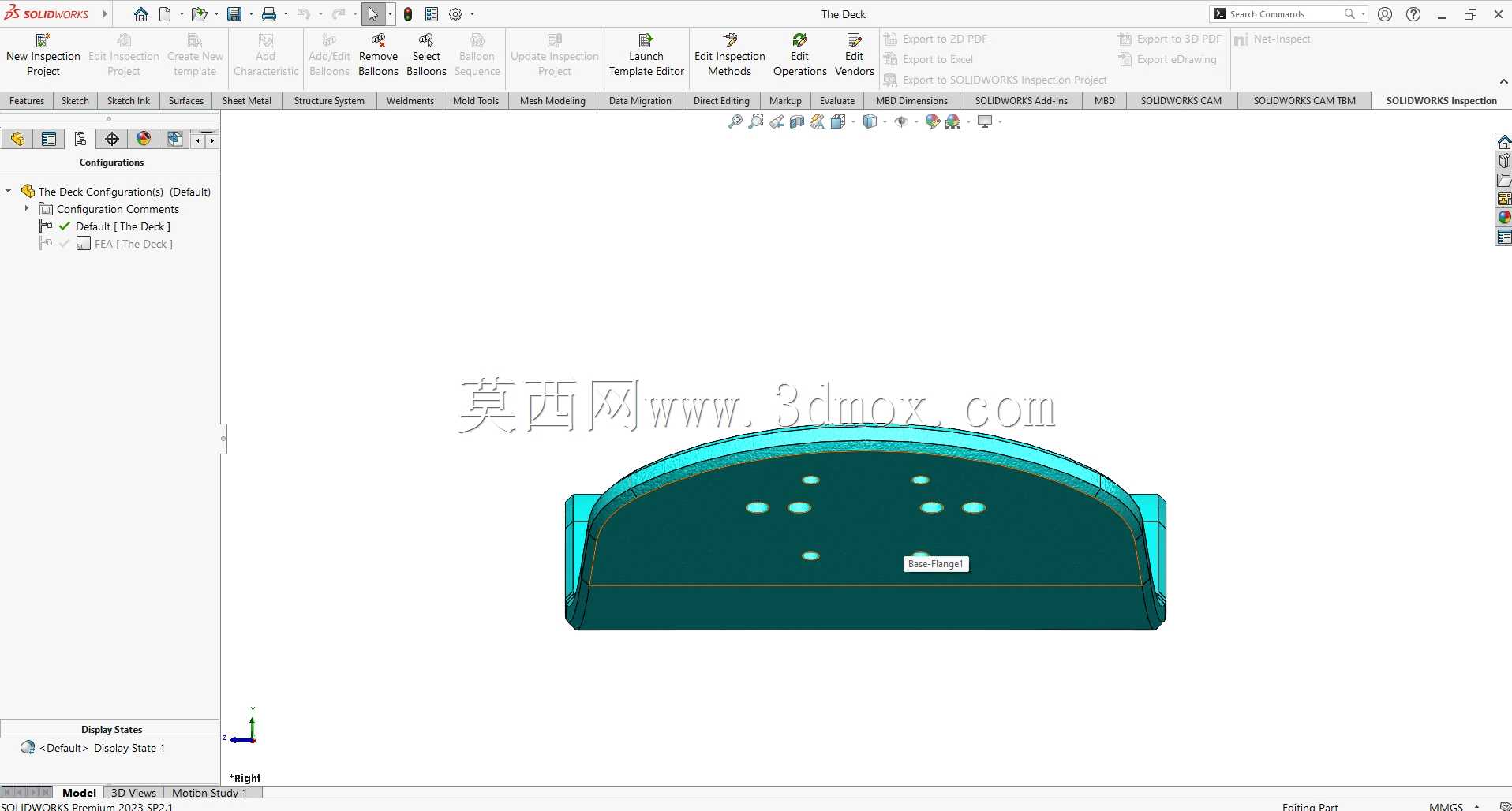Viewport: 1512px width, 811px height.
Task: Switch to the Sheet Metal tab
Action: [247, 101]
